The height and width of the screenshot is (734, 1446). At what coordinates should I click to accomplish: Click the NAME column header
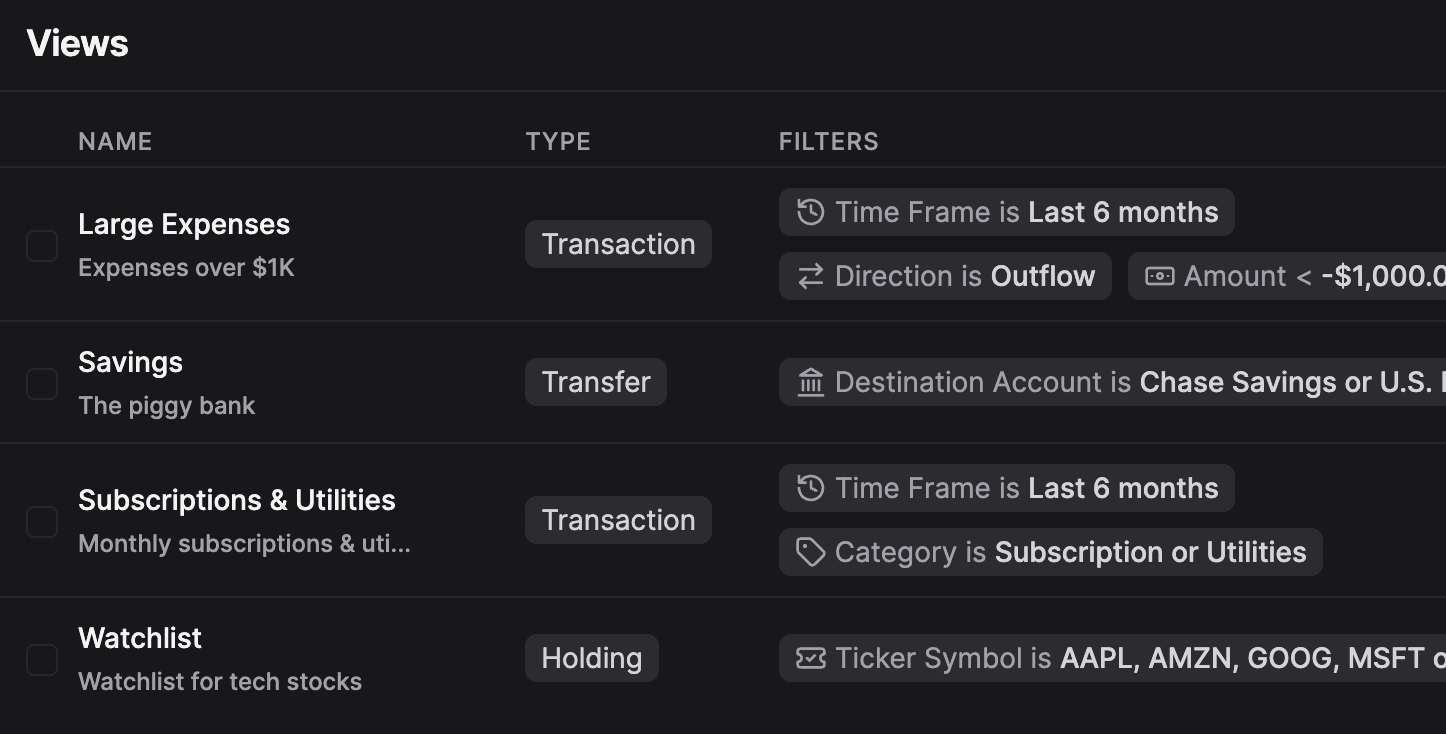(115, 141)
